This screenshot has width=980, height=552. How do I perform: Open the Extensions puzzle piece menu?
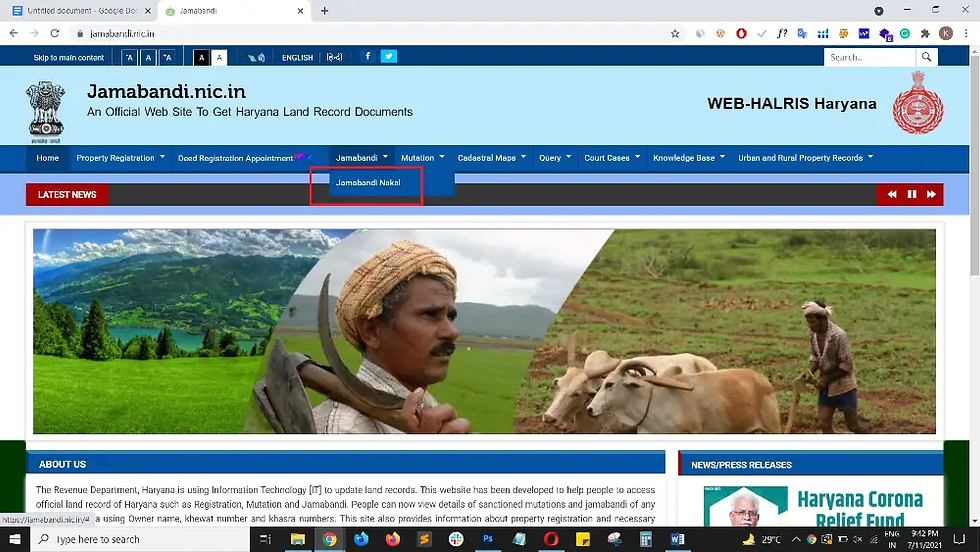925,34
